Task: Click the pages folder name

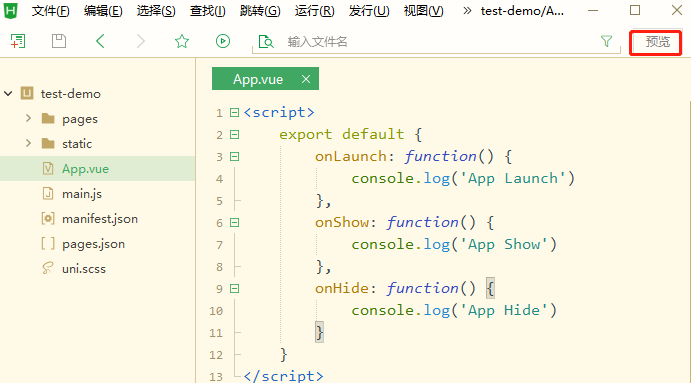Action: point(80,119)
